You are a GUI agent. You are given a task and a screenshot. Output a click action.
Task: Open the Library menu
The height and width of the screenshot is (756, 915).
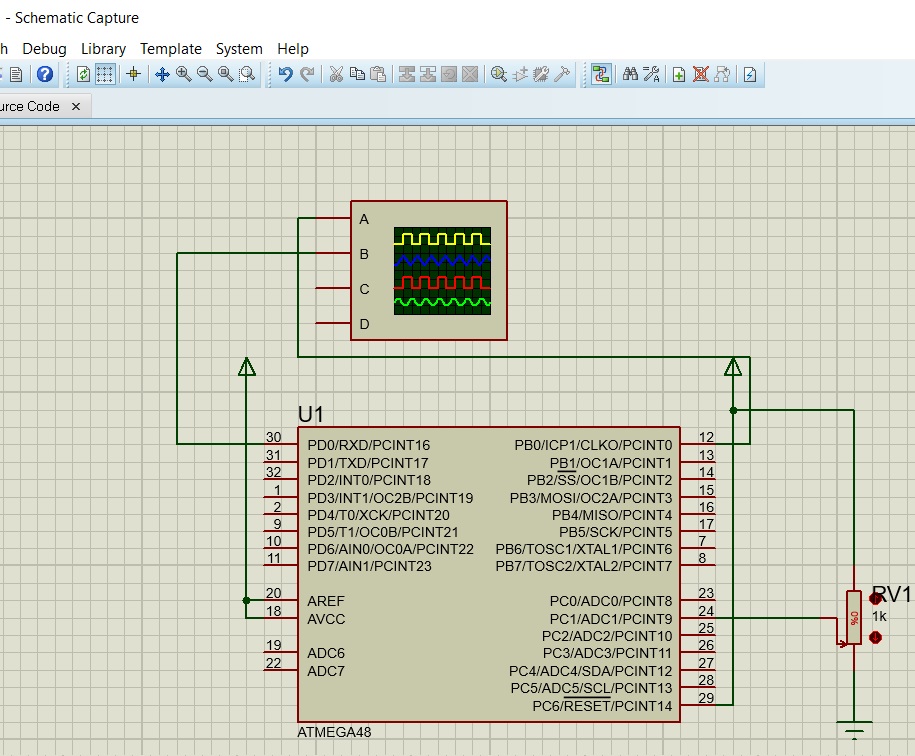pyautogui.click(x=103, y=48)
